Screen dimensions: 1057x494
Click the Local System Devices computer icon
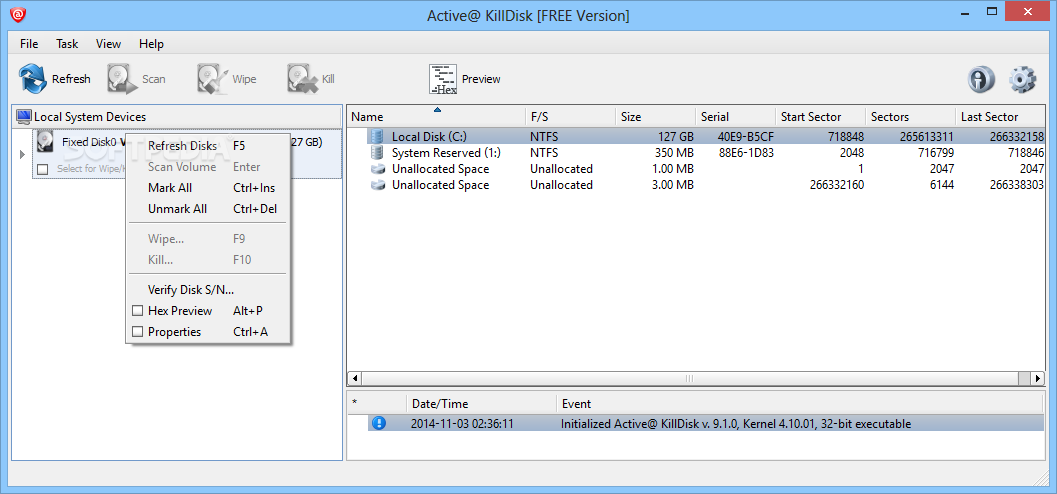pos(24,117)
